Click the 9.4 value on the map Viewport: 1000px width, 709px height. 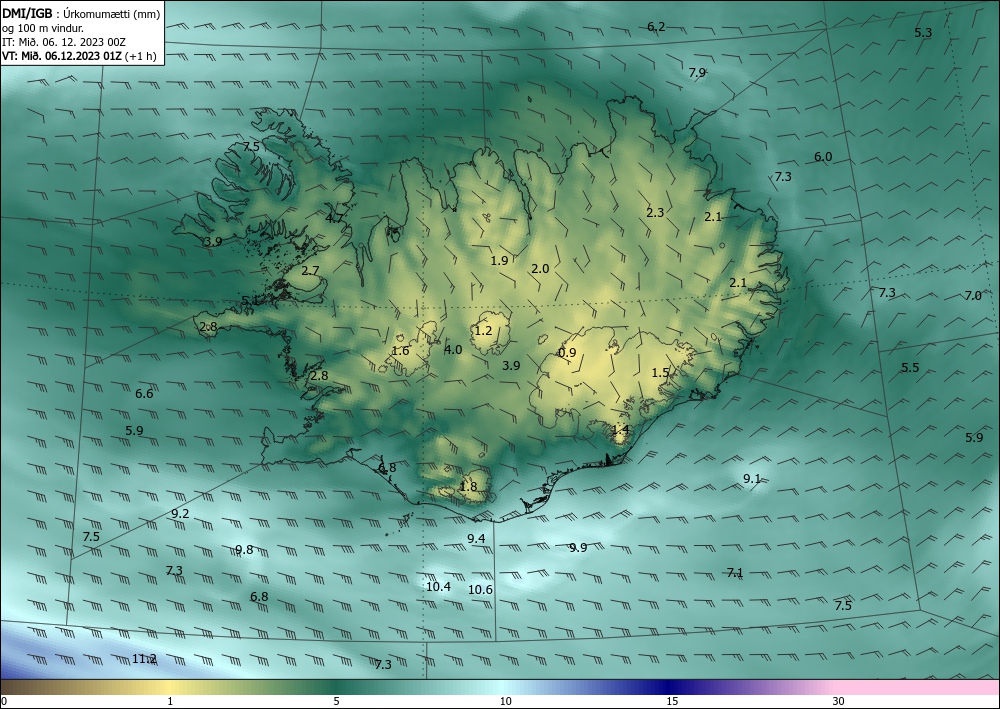(x=476, y=539)
